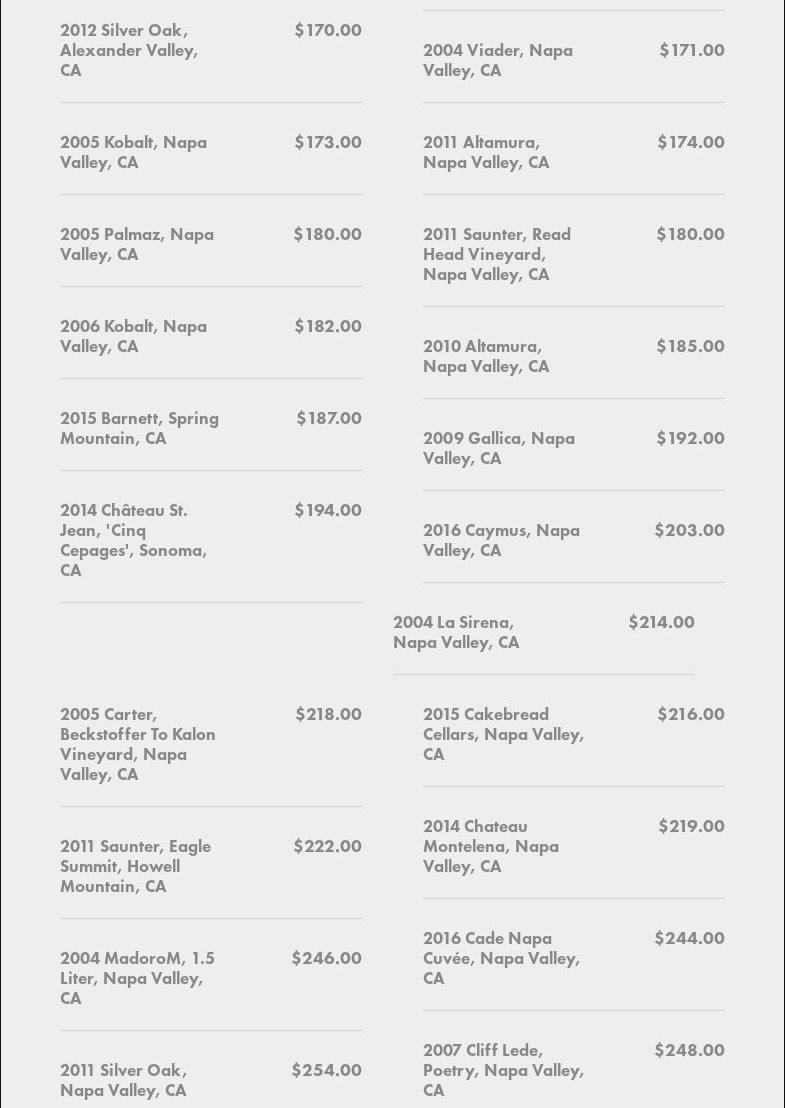Select the 2014 Château St. Jean 'Cinq Cepages'

point(133,540)
